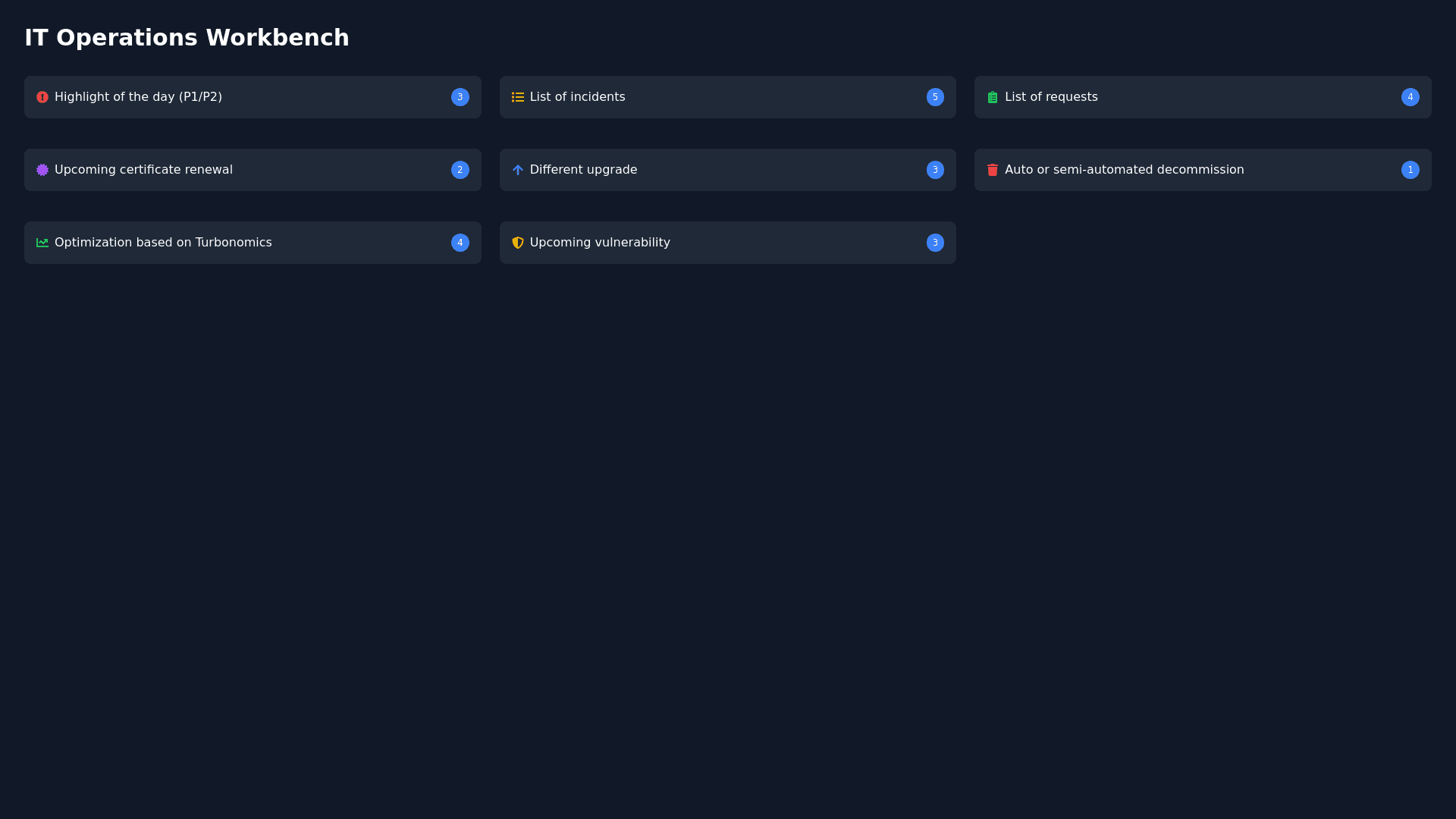Viewport: 1456px width, 819px height.
Task: Click the green clipboard icon for requests
Action: (993, 97)
